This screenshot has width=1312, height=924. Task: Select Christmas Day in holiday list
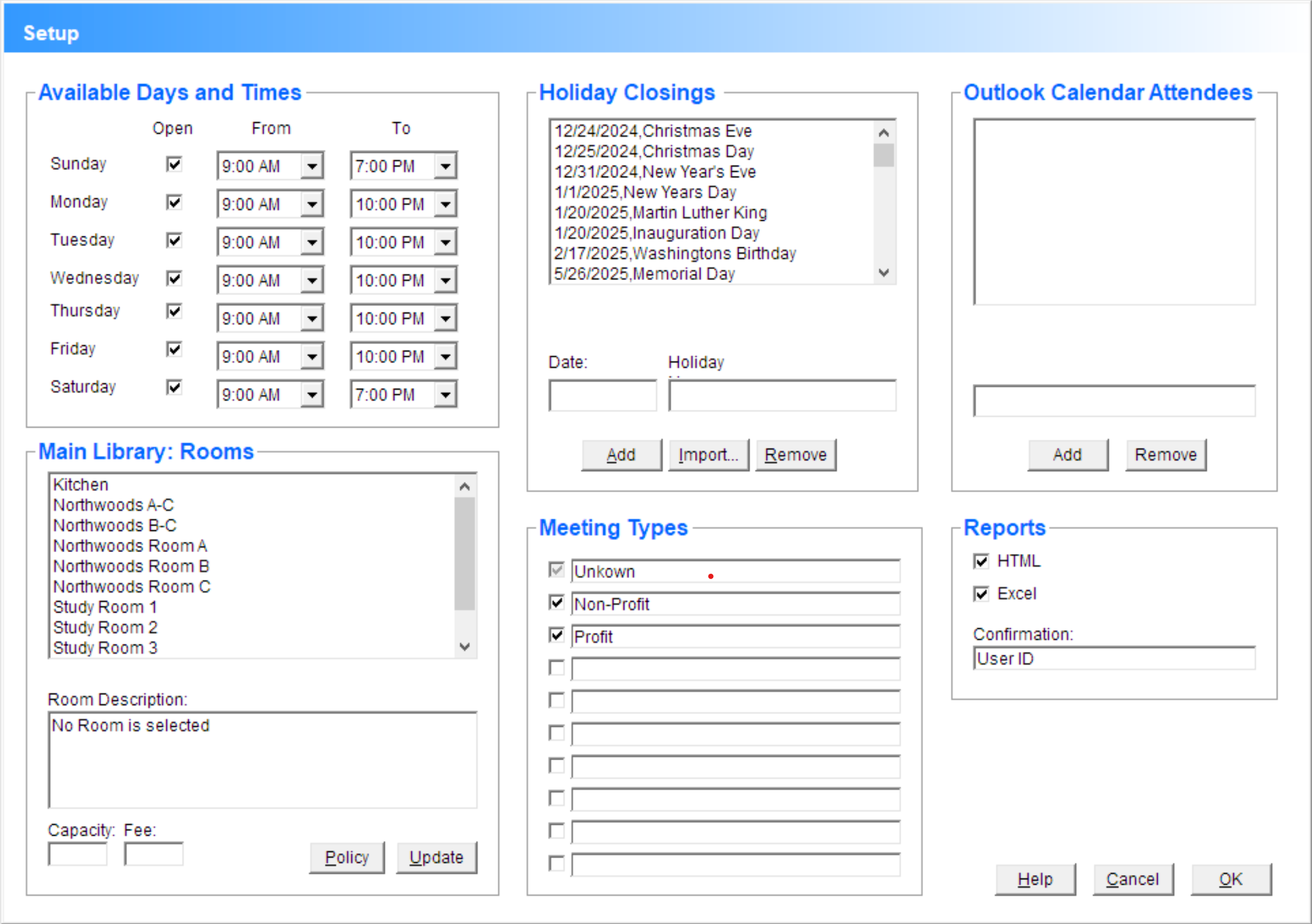654,151
